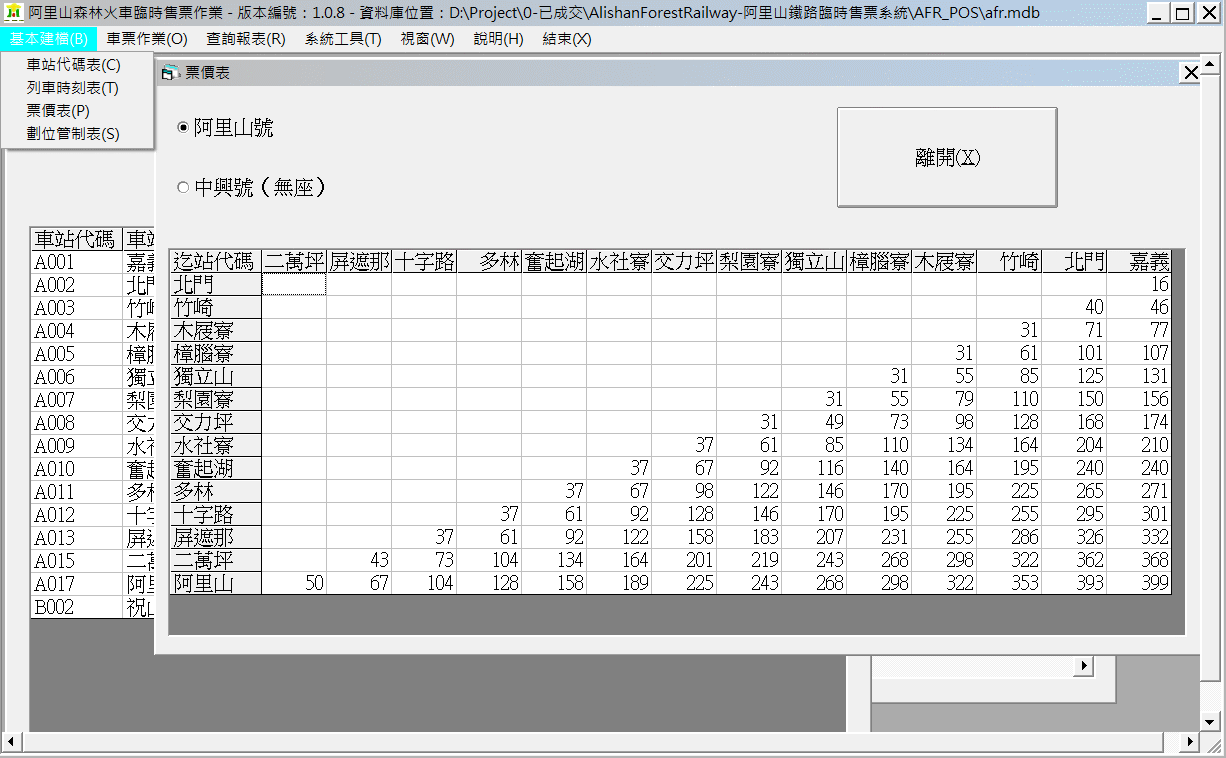Click station code A010 in the background table

pos(76,469)
